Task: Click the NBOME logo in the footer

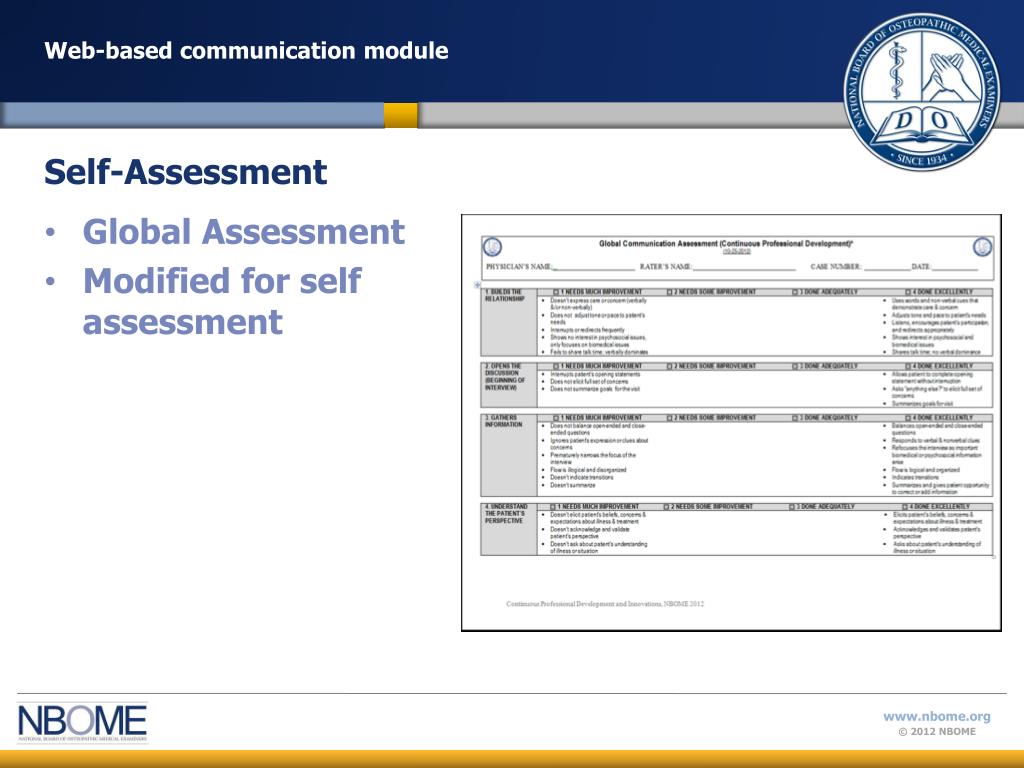Action: click(x=82, y=723)
